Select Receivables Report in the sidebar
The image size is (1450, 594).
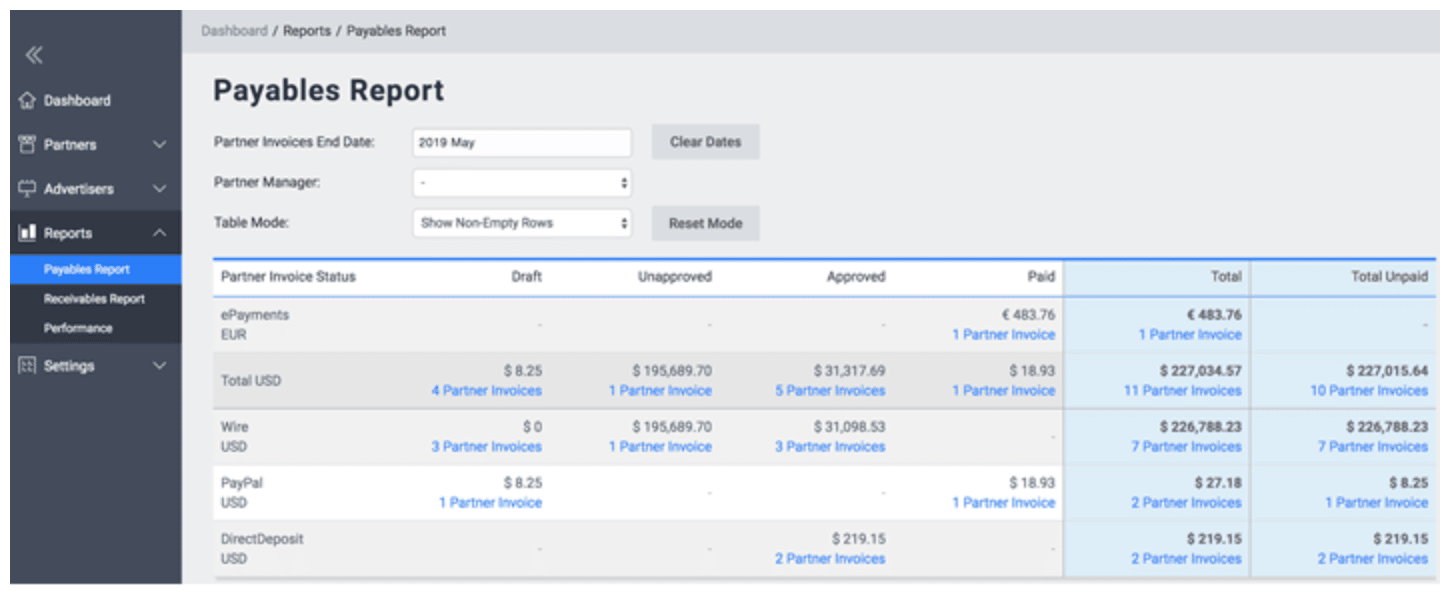pyautogui.click(x=95, y=298)
